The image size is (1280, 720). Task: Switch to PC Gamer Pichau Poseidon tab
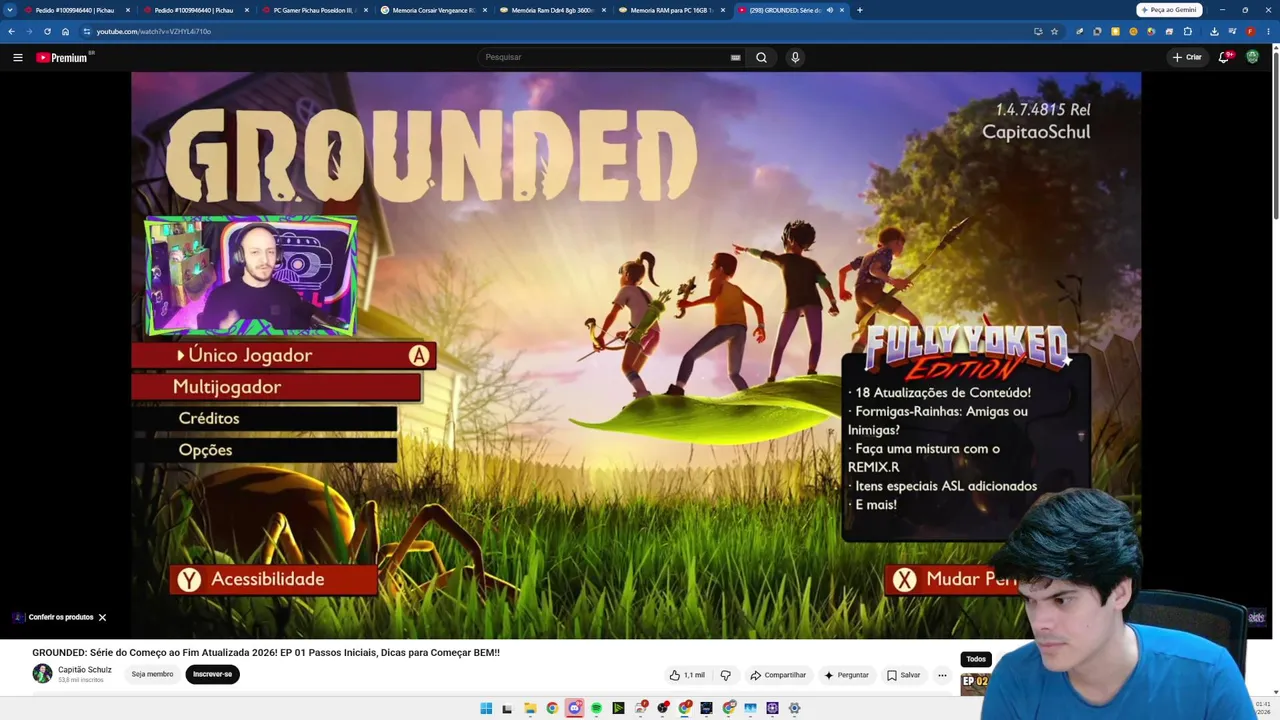(314, 10)
